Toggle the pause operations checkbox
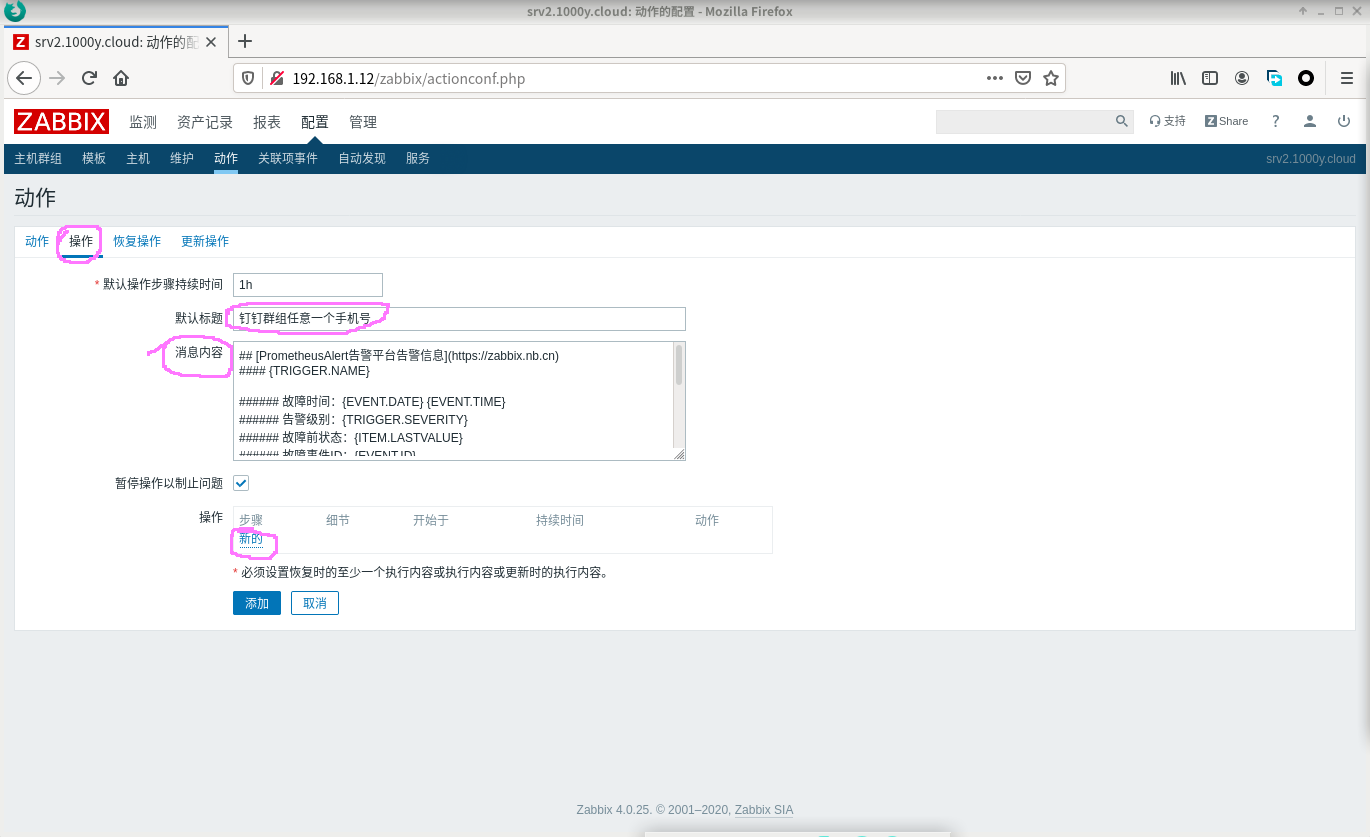 click(241, 483)
